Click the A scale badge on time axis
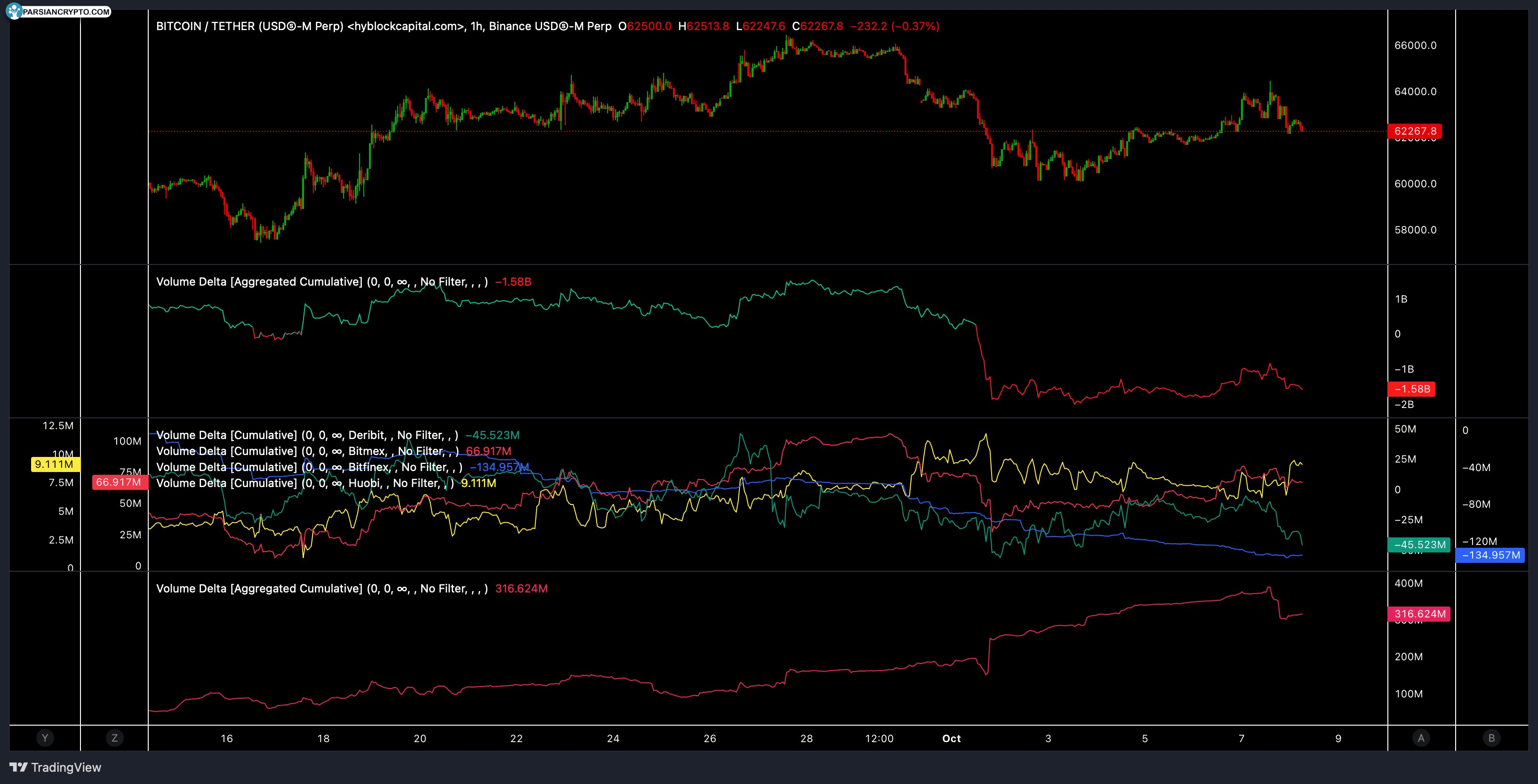The image size is (1538, 784). click(x=1421, y=738)
